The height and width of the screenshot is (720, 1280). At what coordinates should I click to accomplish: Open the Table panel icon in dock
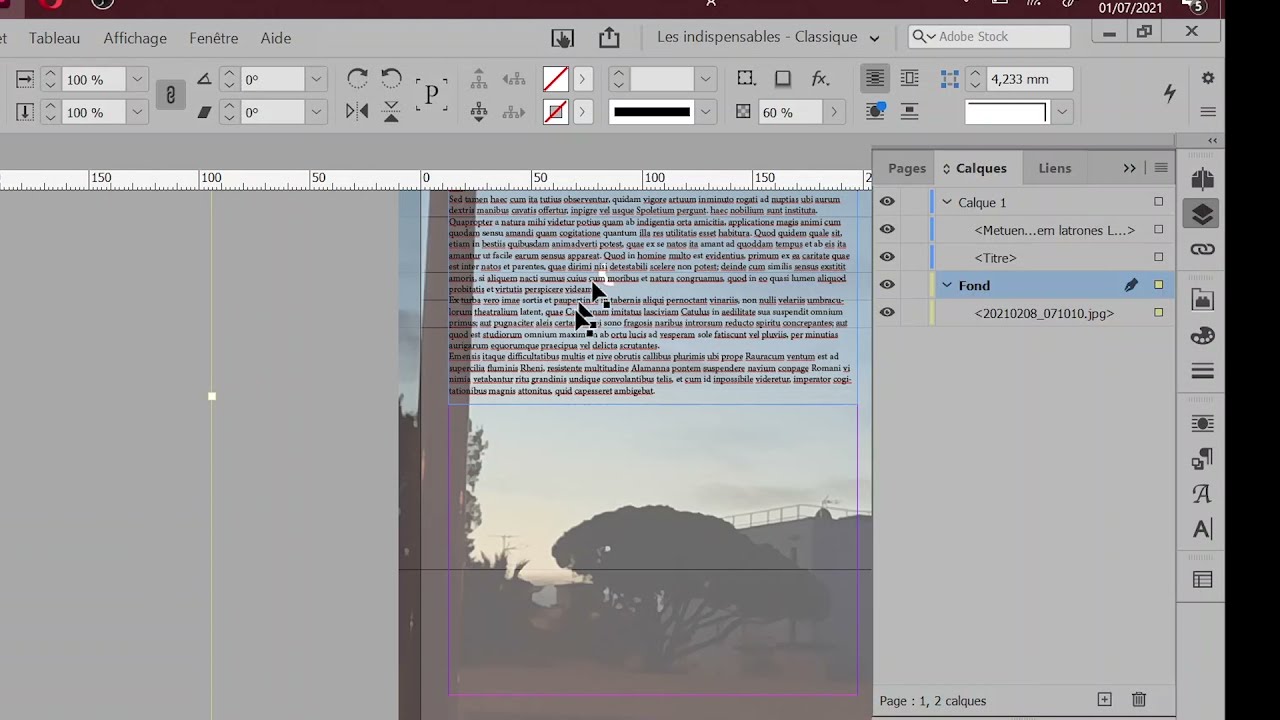(1202, 580)
